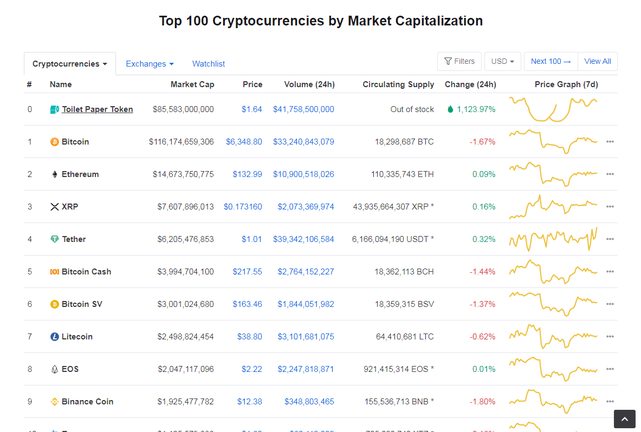Click the Toilet Paper Token icon
Screen dimensions: 641x432
pyautogui.click(x=54, y=110)
